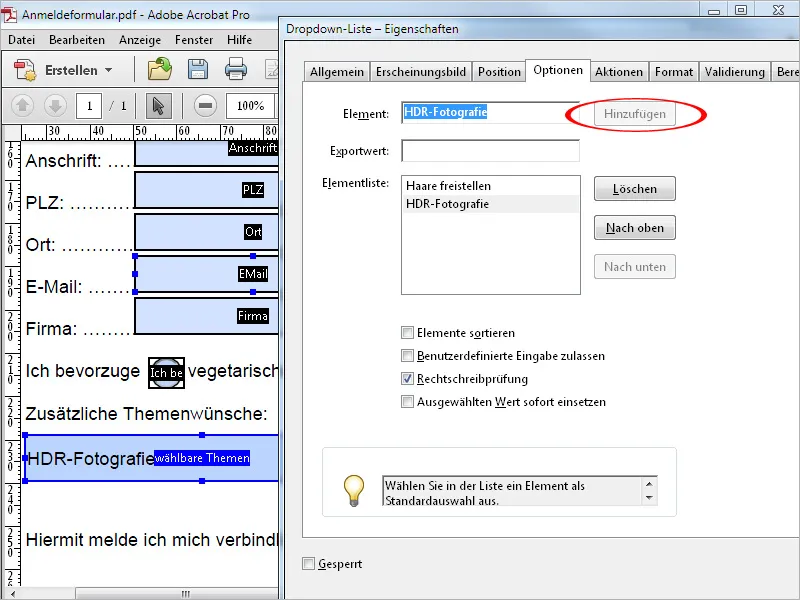Select the Anschrift form field
The height and width of the screenshot is (600, 800).
207,154
